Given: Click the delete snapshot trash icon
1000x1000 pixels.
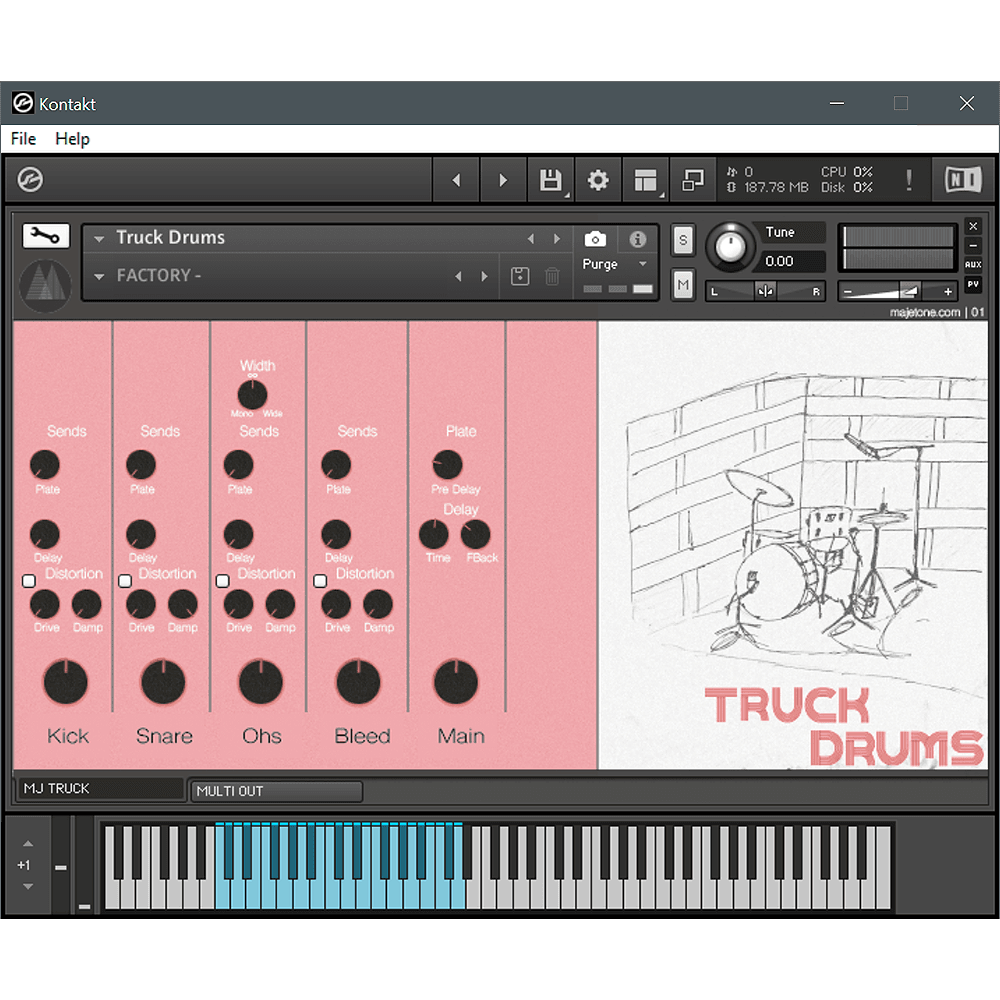Looking at the screenshot, I should point(552,276).
